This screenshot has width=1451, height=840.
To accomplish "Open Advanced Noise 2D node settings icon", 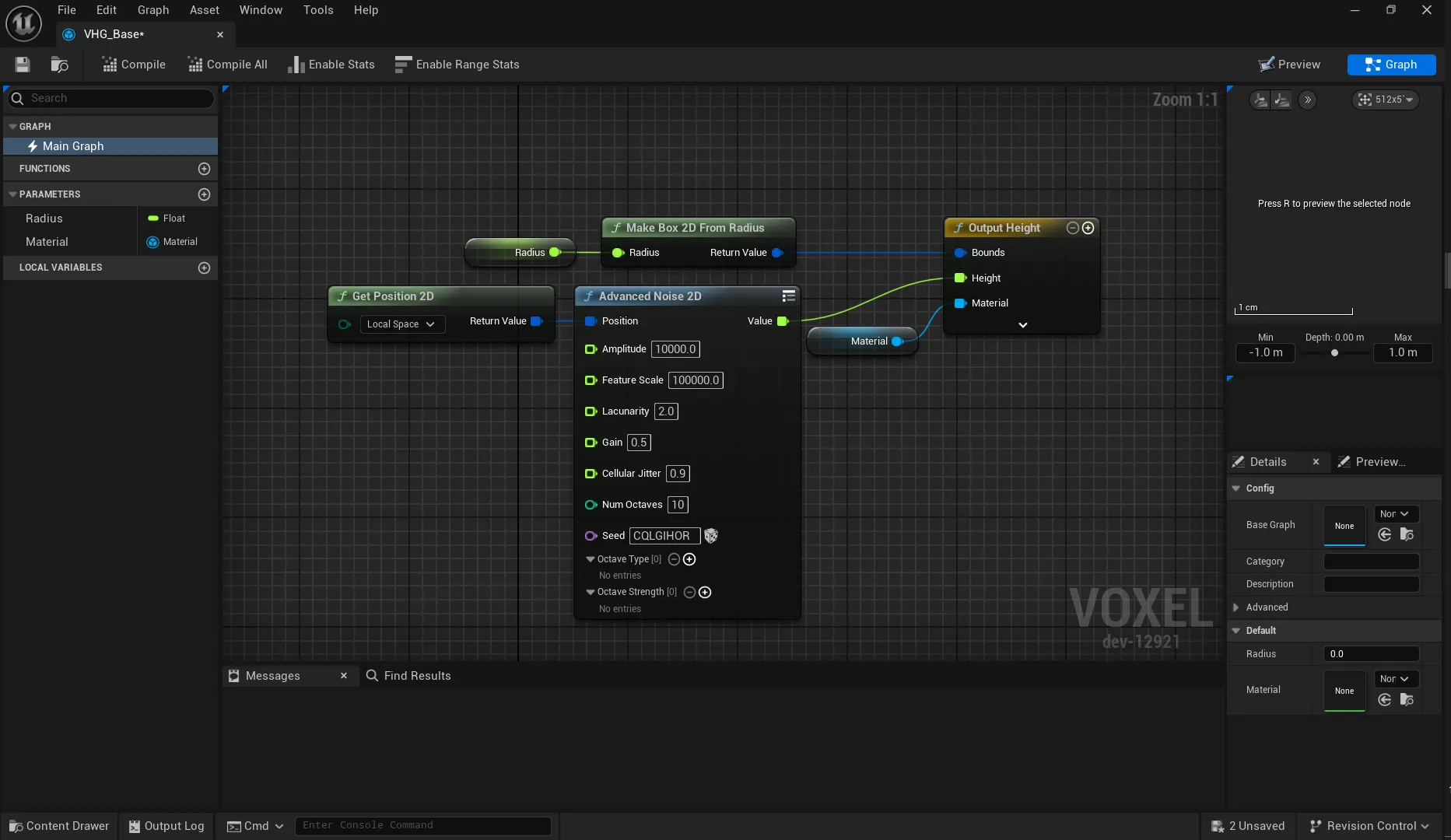I will click(787, 296).
